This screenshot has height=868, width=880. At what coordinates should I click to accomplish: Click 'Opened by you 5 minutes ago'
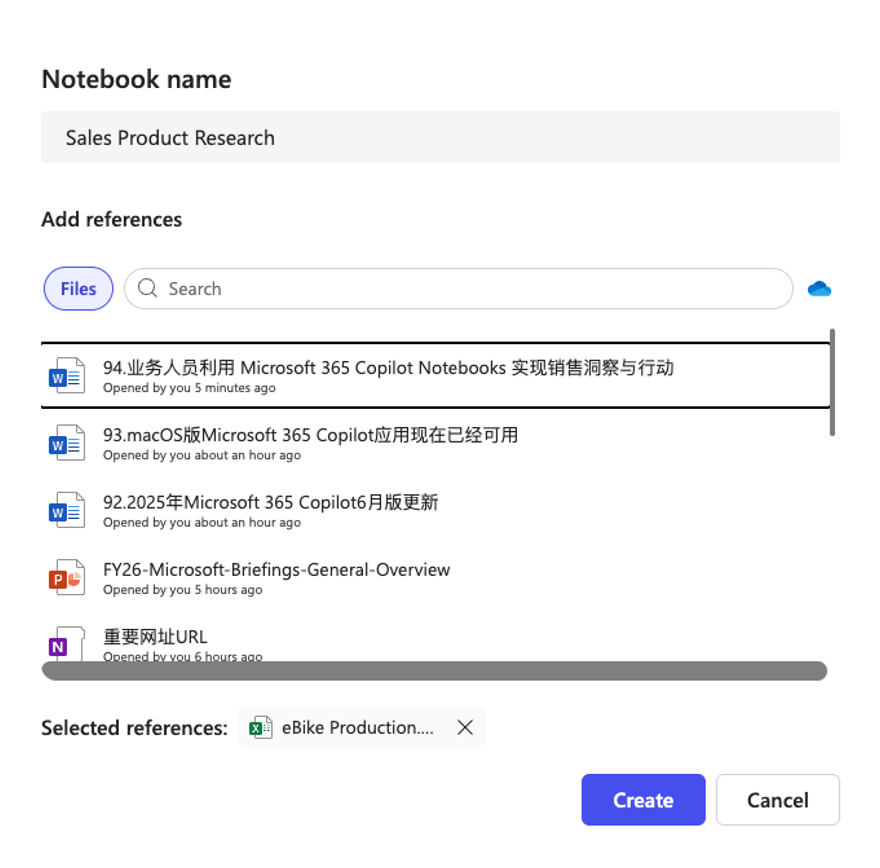point(189,388)
